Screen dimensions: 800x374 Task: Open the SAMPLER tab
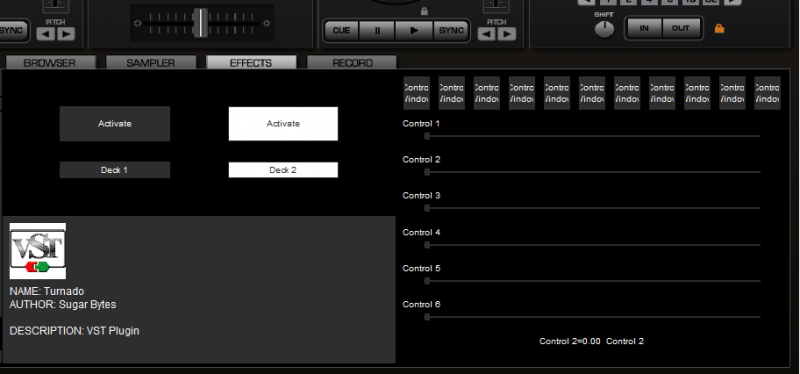coord(151,63)
